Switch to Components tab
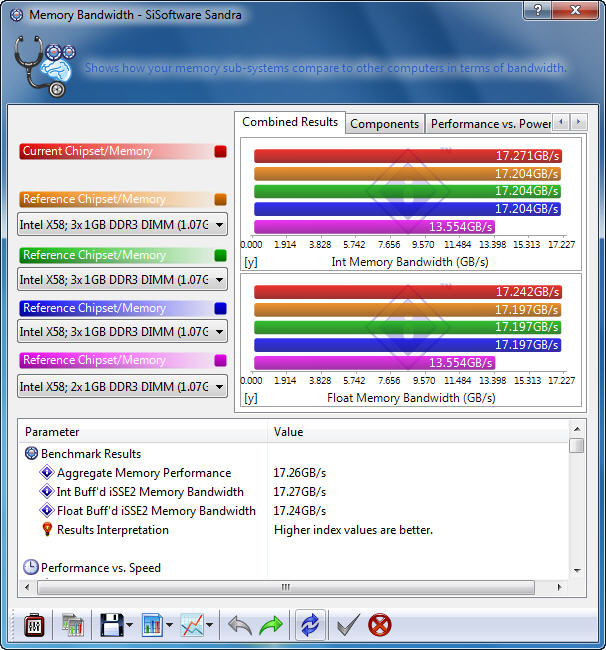 [x=385, y=124]
